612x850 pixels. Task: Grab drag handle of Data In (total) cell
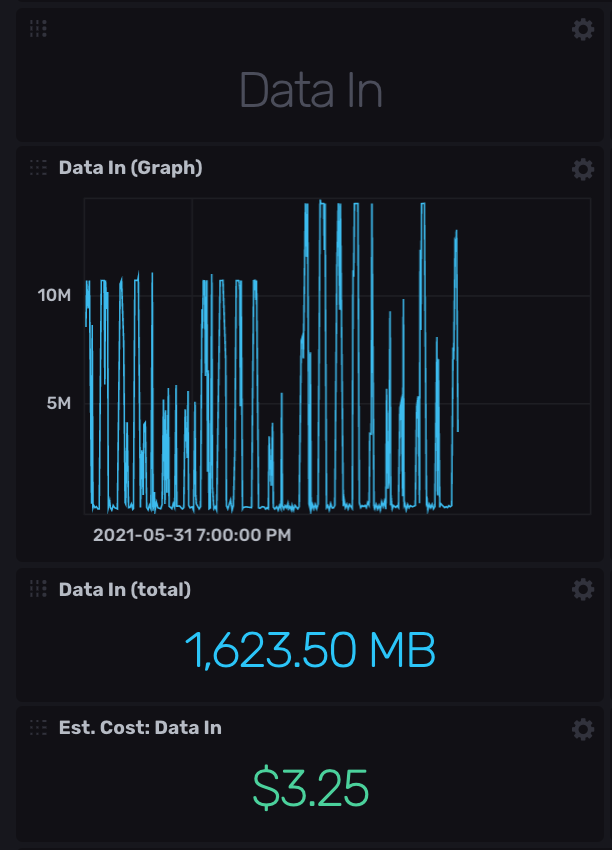[x=38, y=589]
